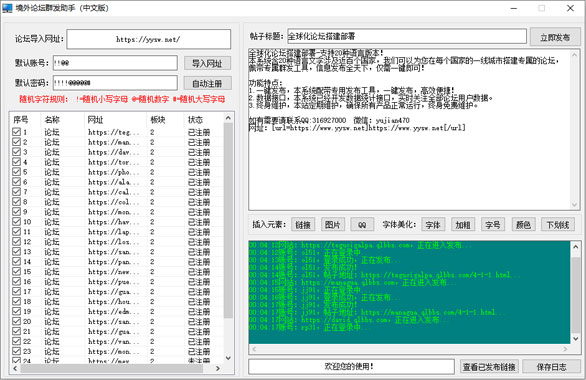Image resolution: width=586 pixels, height=380 pixels.
Task: Open the 颜色 color option
Action: [523, 225]
